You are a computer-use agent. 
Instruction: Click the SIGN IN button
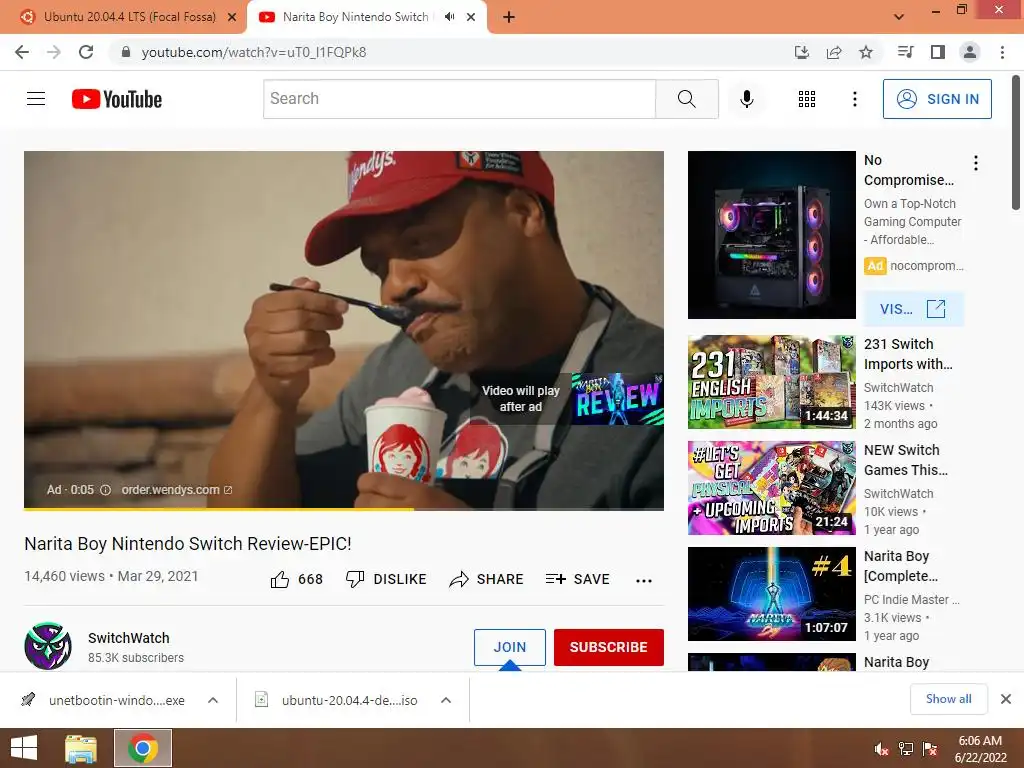(937, 99)
